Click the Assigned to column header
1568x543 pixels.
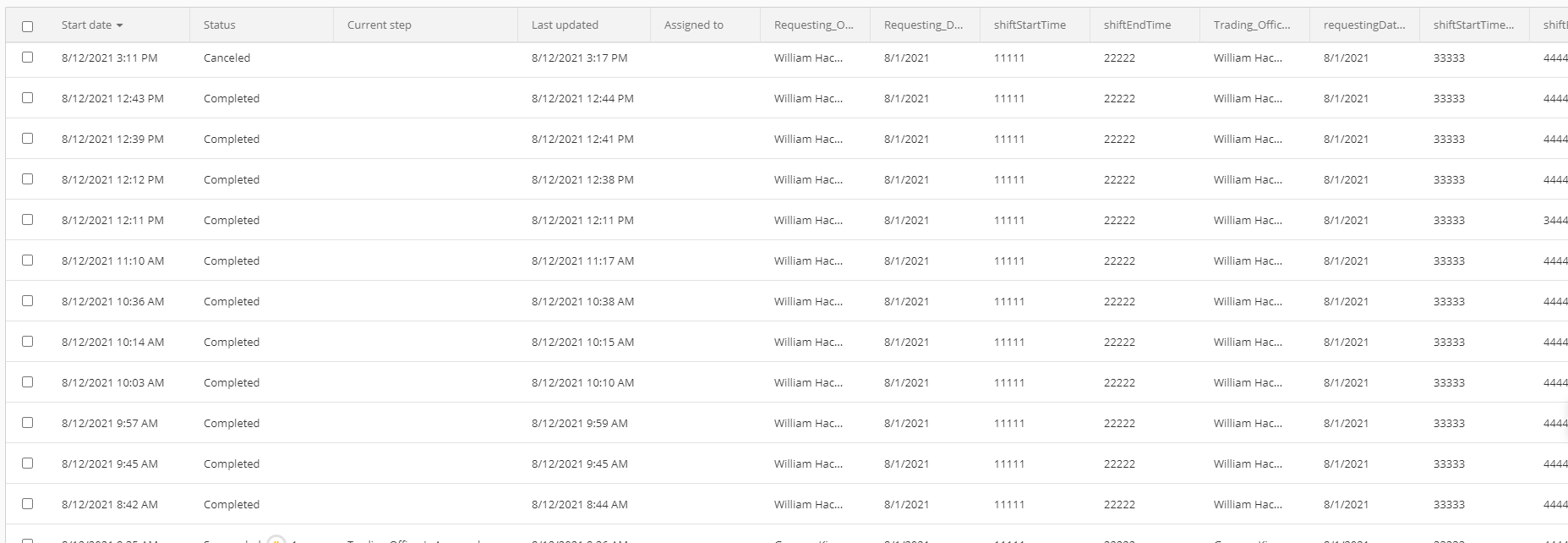click(694, 25)
